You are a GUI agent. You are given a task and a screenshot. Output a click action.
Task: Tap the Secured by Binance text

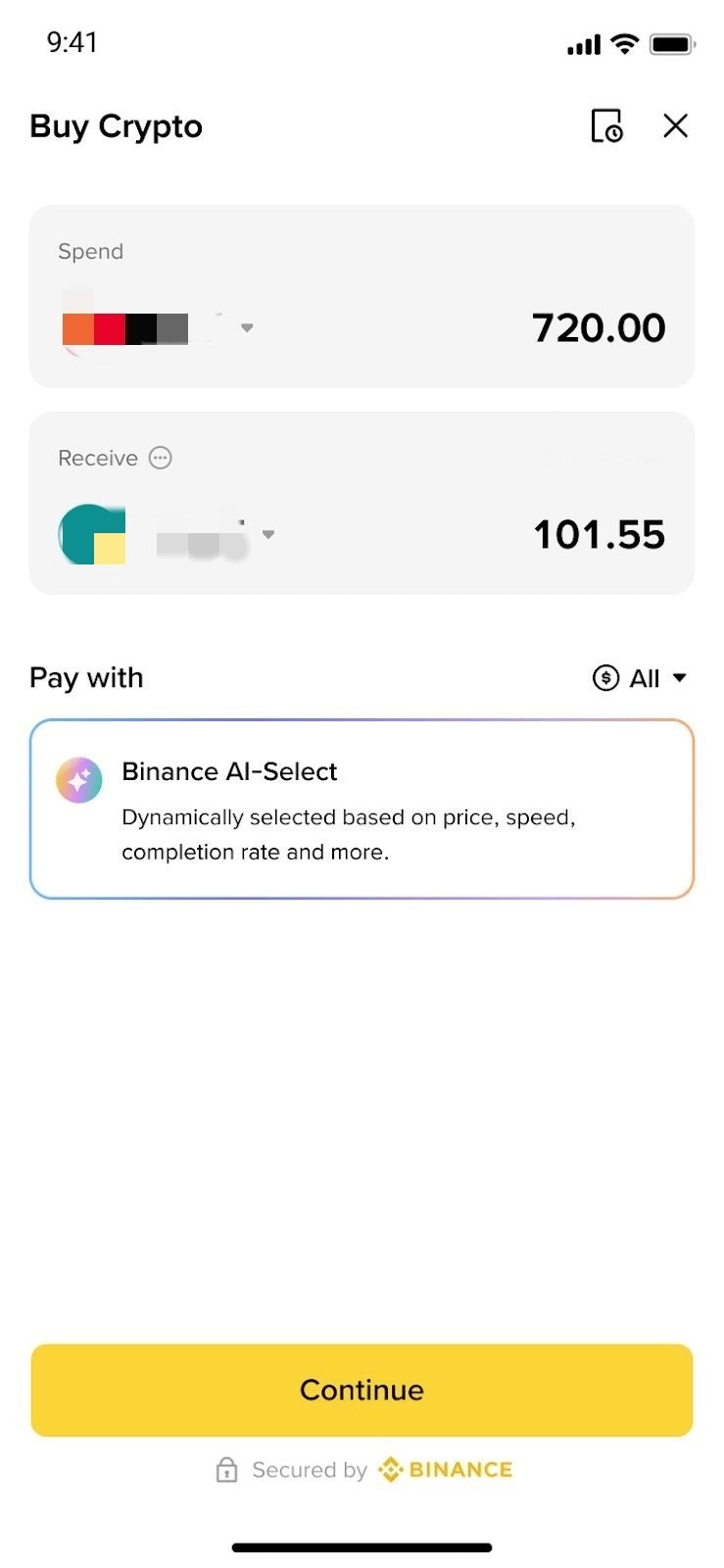pyautogui.click(x=382, y=1469)
